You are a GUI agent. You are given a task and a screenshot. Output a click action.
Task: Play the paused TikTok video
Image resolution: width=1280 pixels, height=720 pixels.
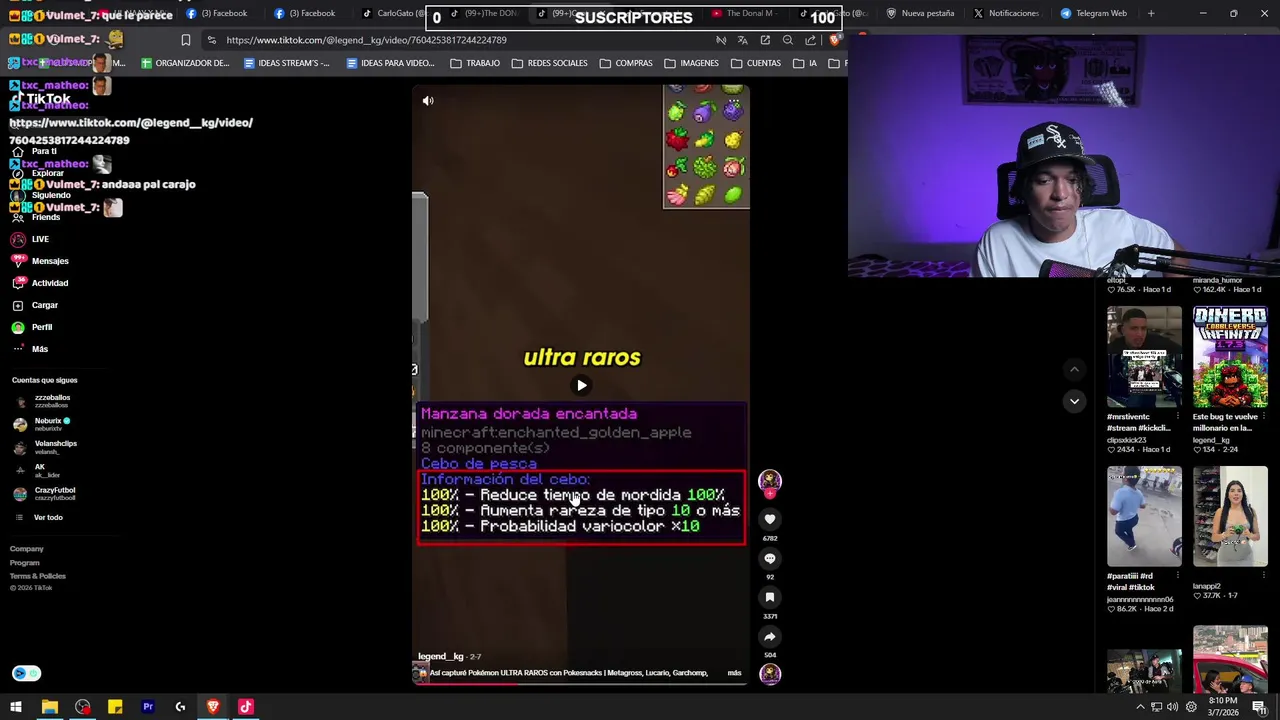[x=581, y=385]
